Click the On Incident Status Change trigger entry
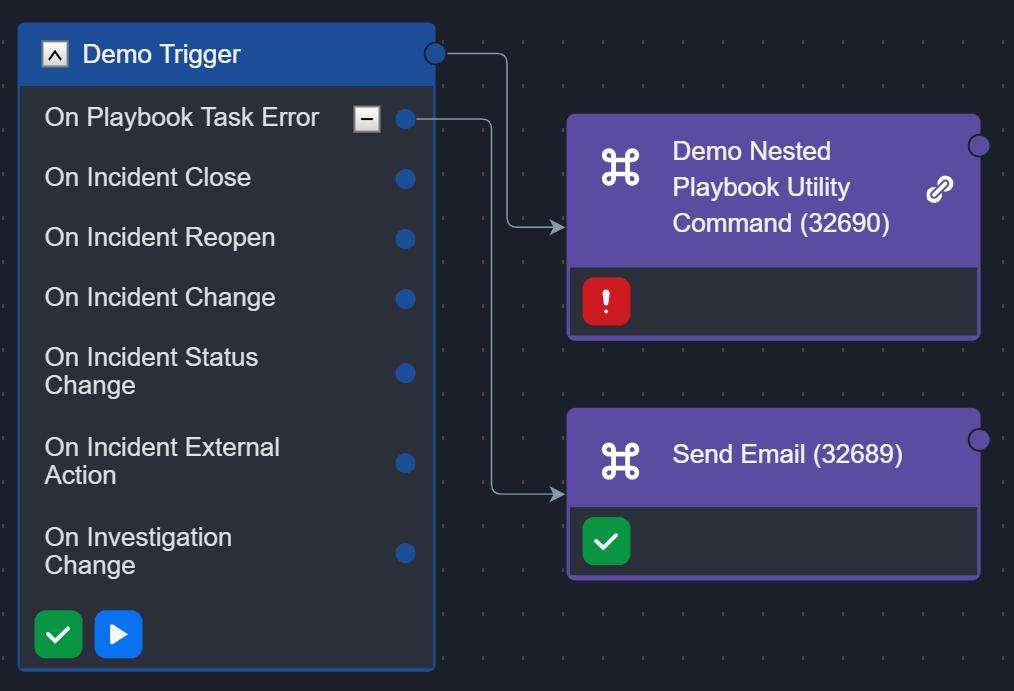The height and width of the screenshot is (691, 1014). (151, 371)
